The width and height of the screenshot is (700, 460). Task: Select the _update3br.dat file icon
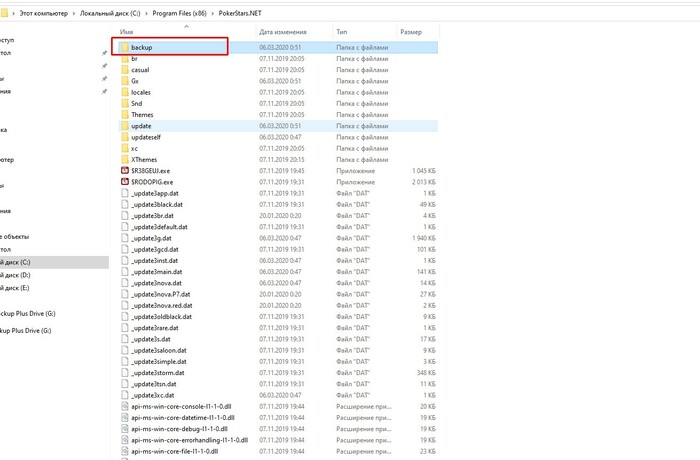coord(125,215)
